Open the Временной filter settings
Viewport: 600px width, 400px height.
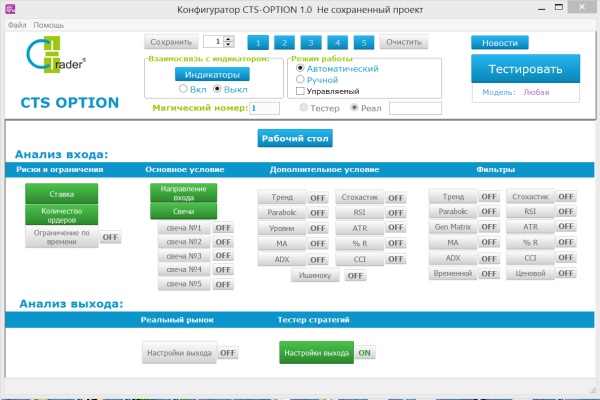[453, 273]
